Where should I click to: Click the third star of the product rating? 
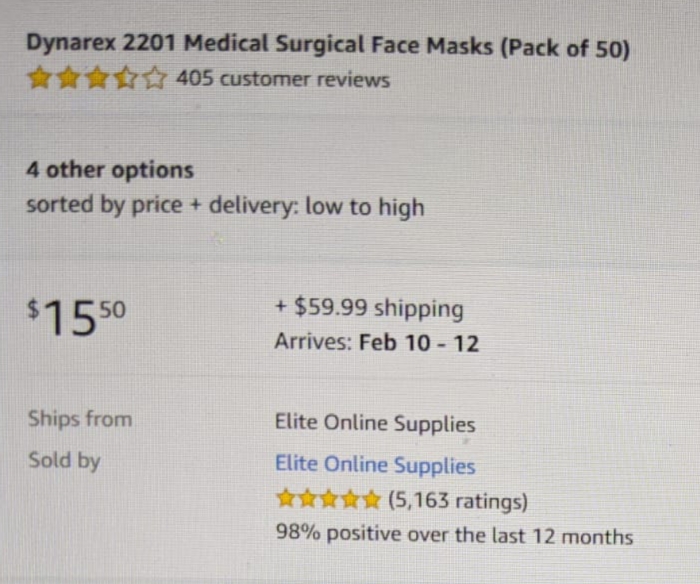pyautogui.click(x=96, y=78)
